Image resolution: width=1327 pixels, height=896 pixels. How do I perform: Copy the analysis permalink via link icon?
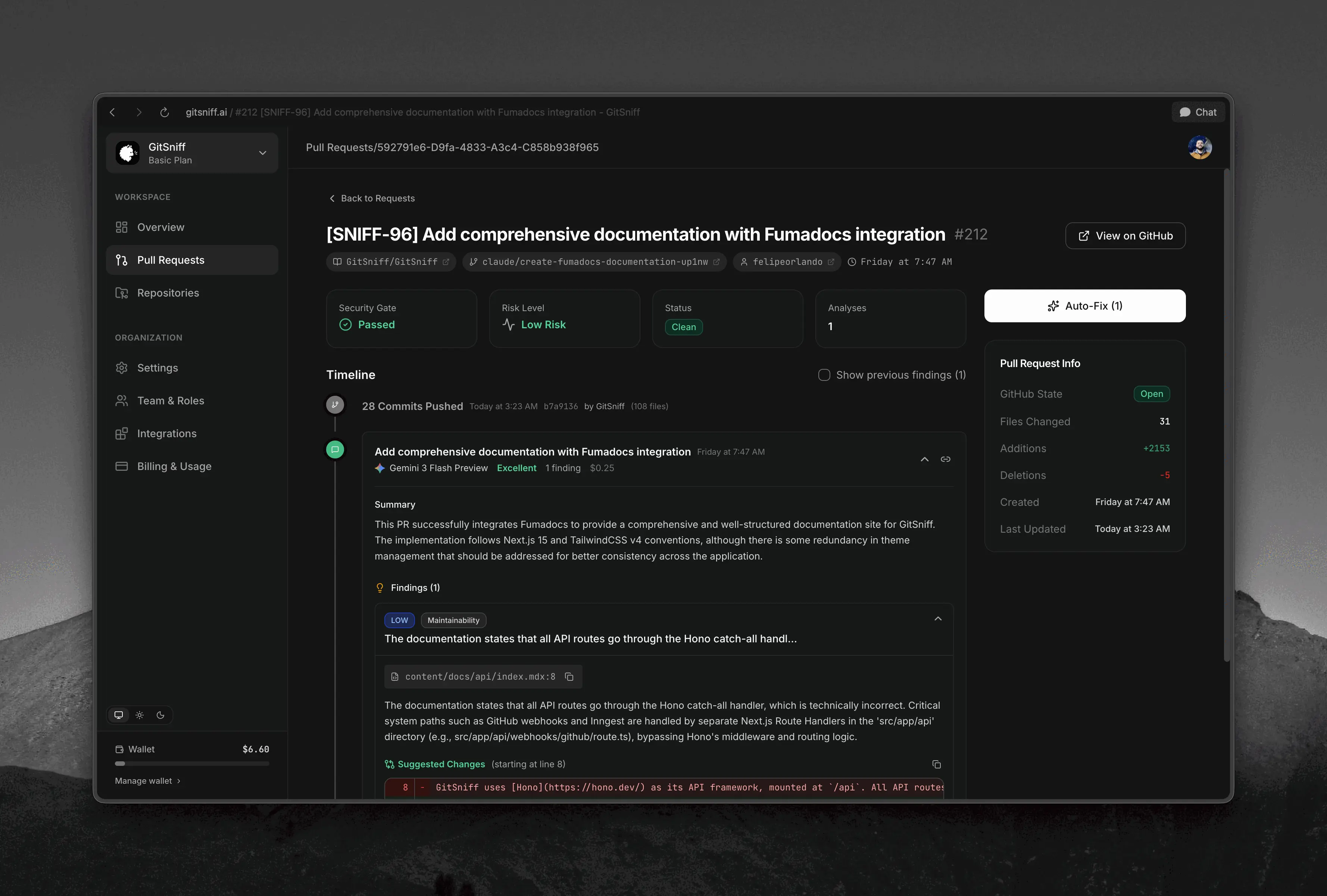pyautogui.click(x=945, y=460)
